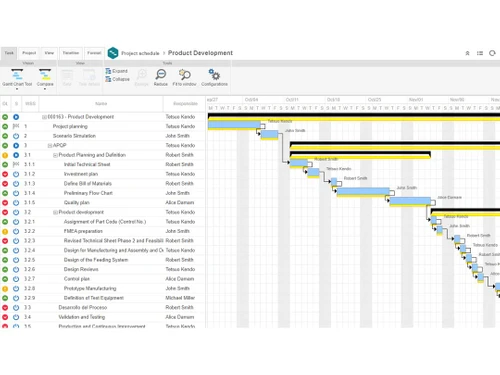Click the collapse ribbon chevron at top right
The image size is (500, 375).
(467, 53)
